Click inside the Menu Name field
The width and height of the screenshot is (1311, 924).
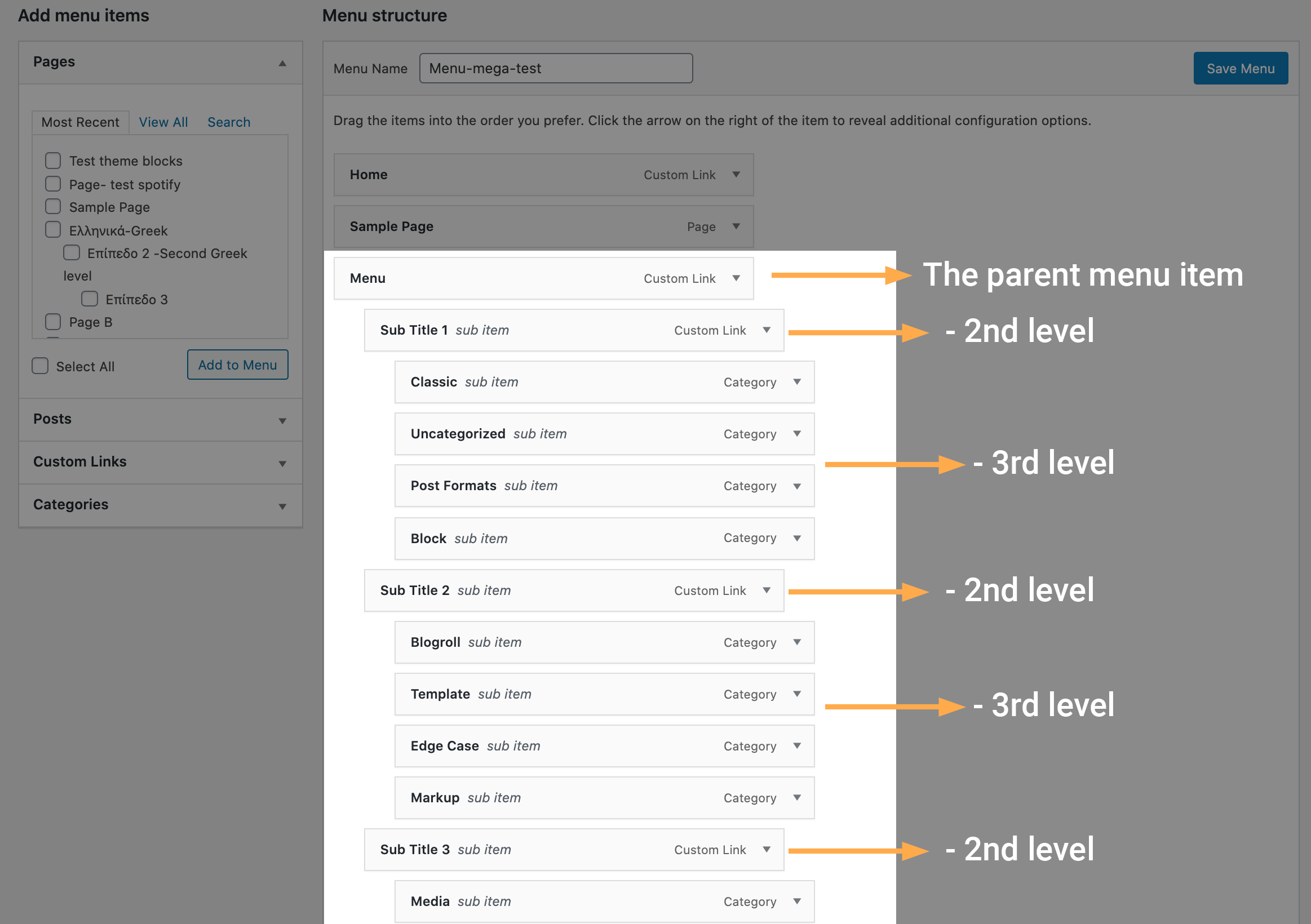[555, 68]
